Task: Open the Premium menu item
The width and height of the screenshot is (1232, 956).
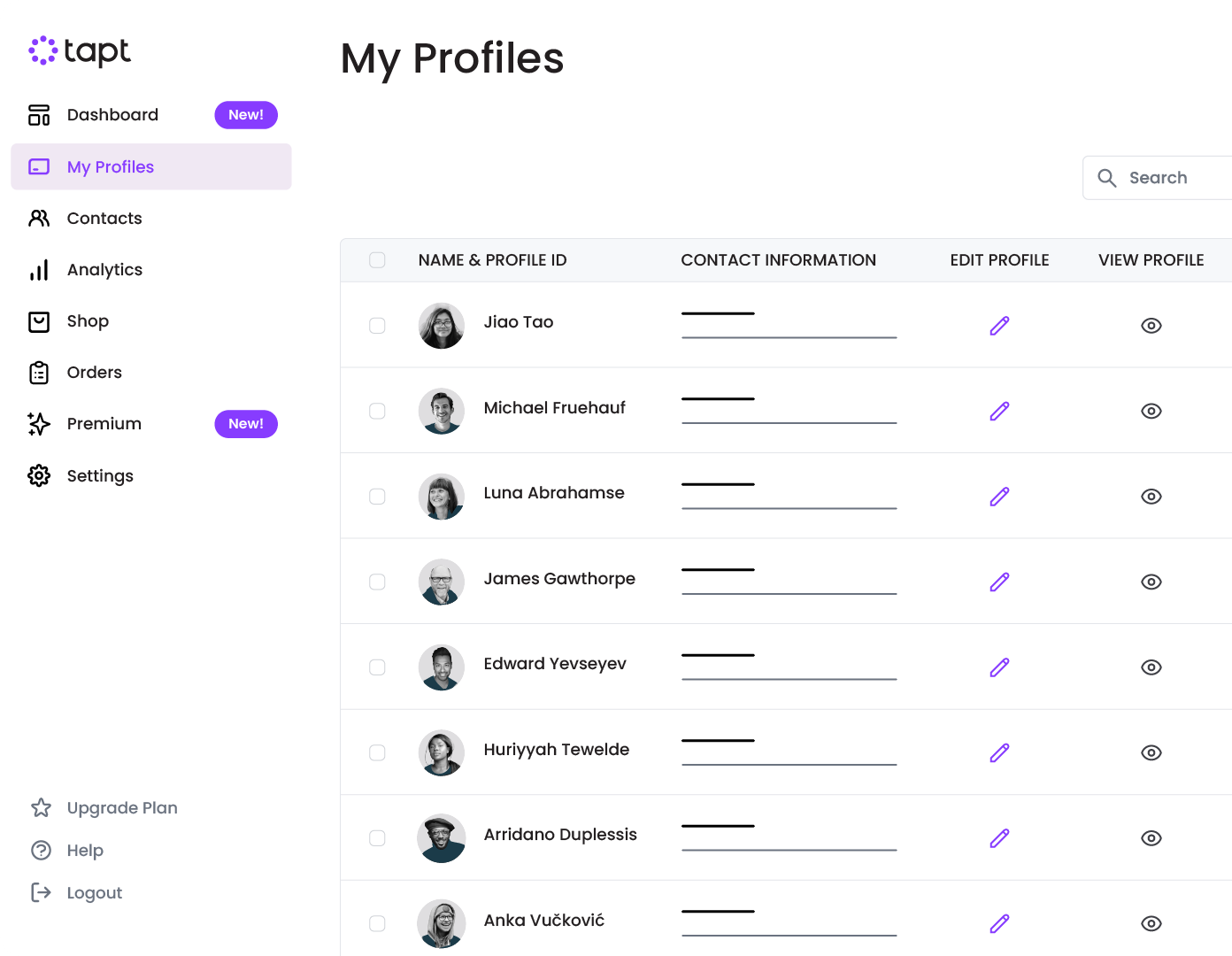Action: [104, 424]
